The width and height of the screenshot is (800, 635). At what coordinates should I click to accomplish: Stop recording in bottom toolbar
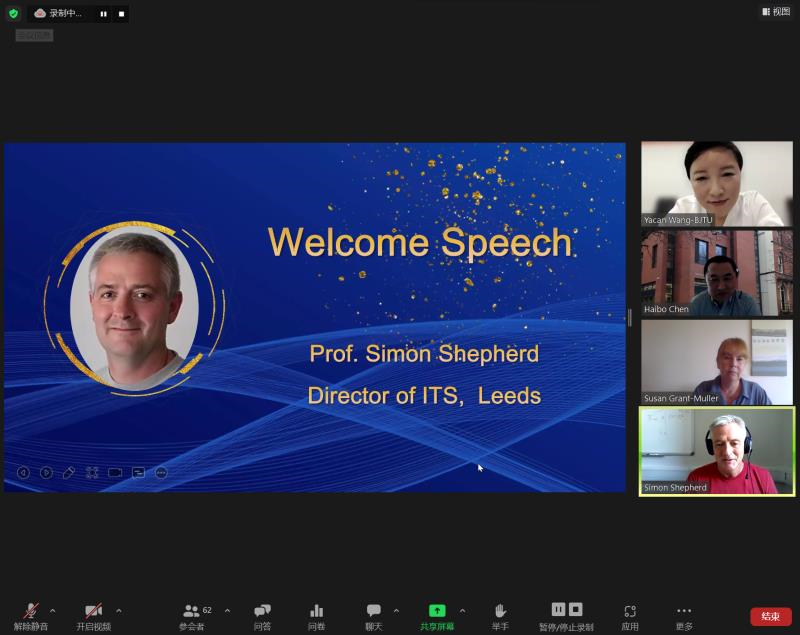(576, 609)
